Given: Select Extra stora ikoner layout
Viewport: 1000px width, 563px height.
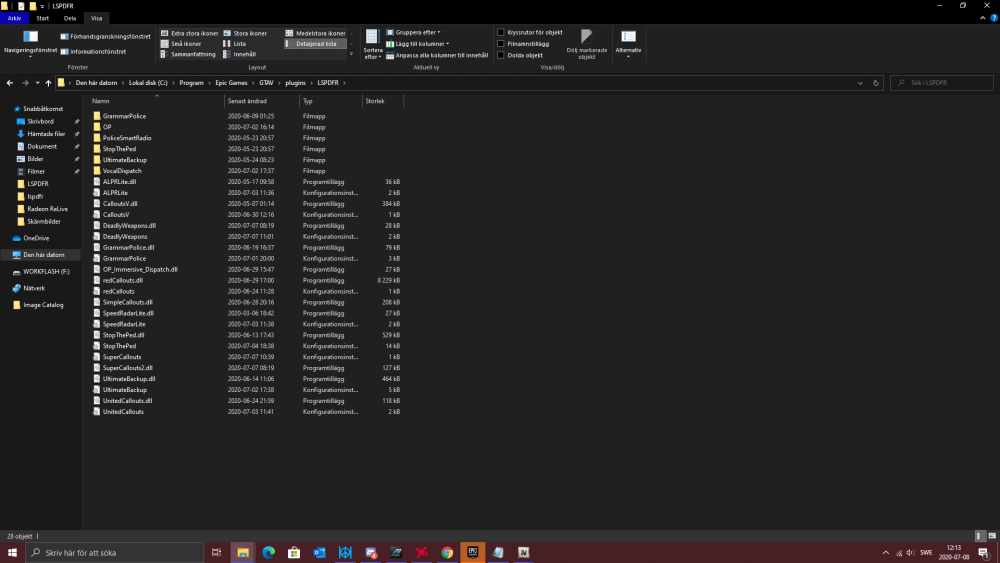Looking at the screenshot, I should [194, 33].
